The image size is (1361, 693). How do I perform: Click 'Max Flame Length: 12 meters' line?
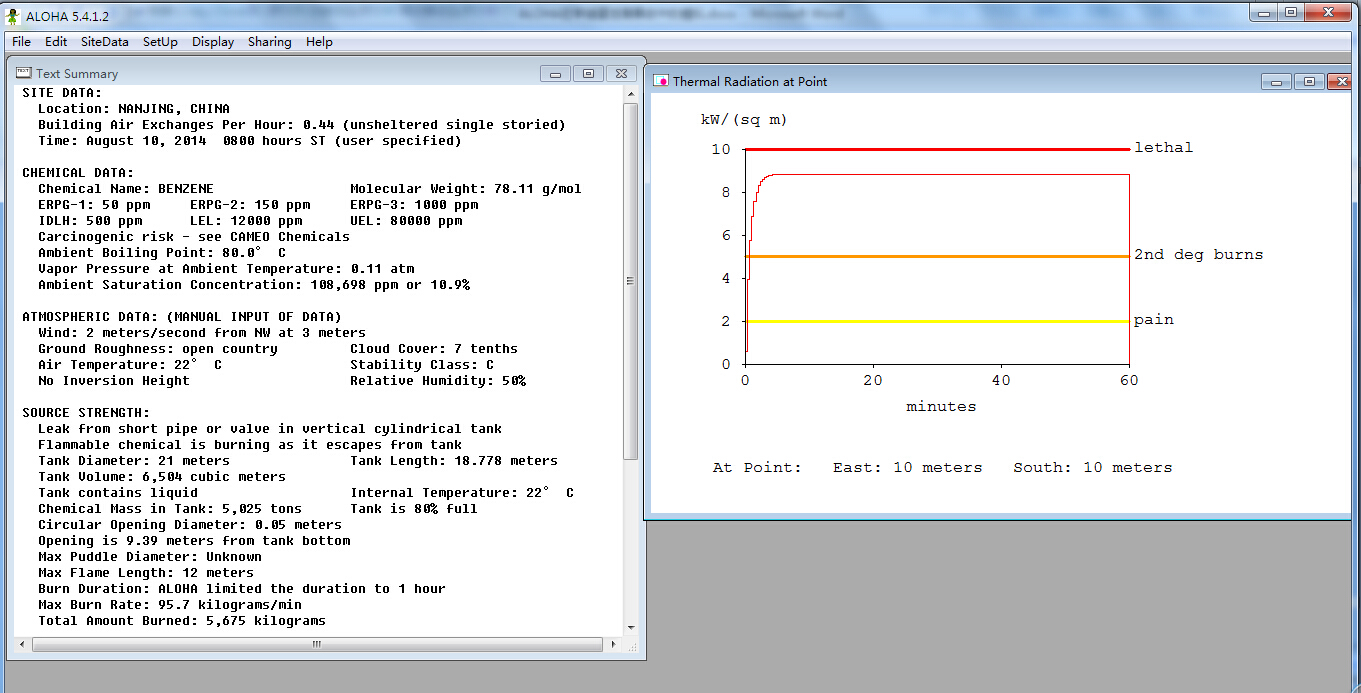coord(146,573)
